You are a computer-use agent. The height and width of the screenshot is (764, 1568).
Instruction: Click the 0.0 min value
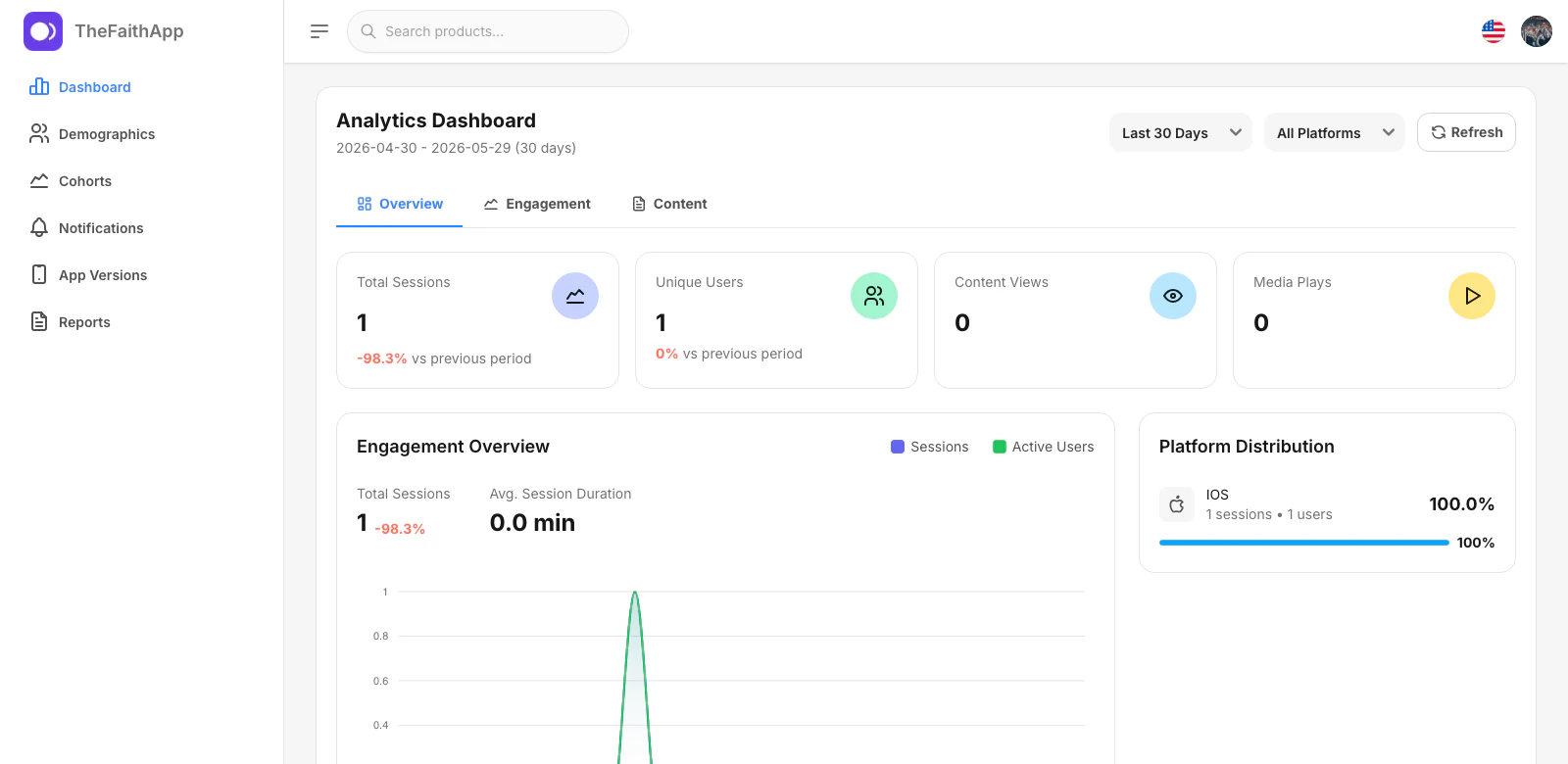532,523
